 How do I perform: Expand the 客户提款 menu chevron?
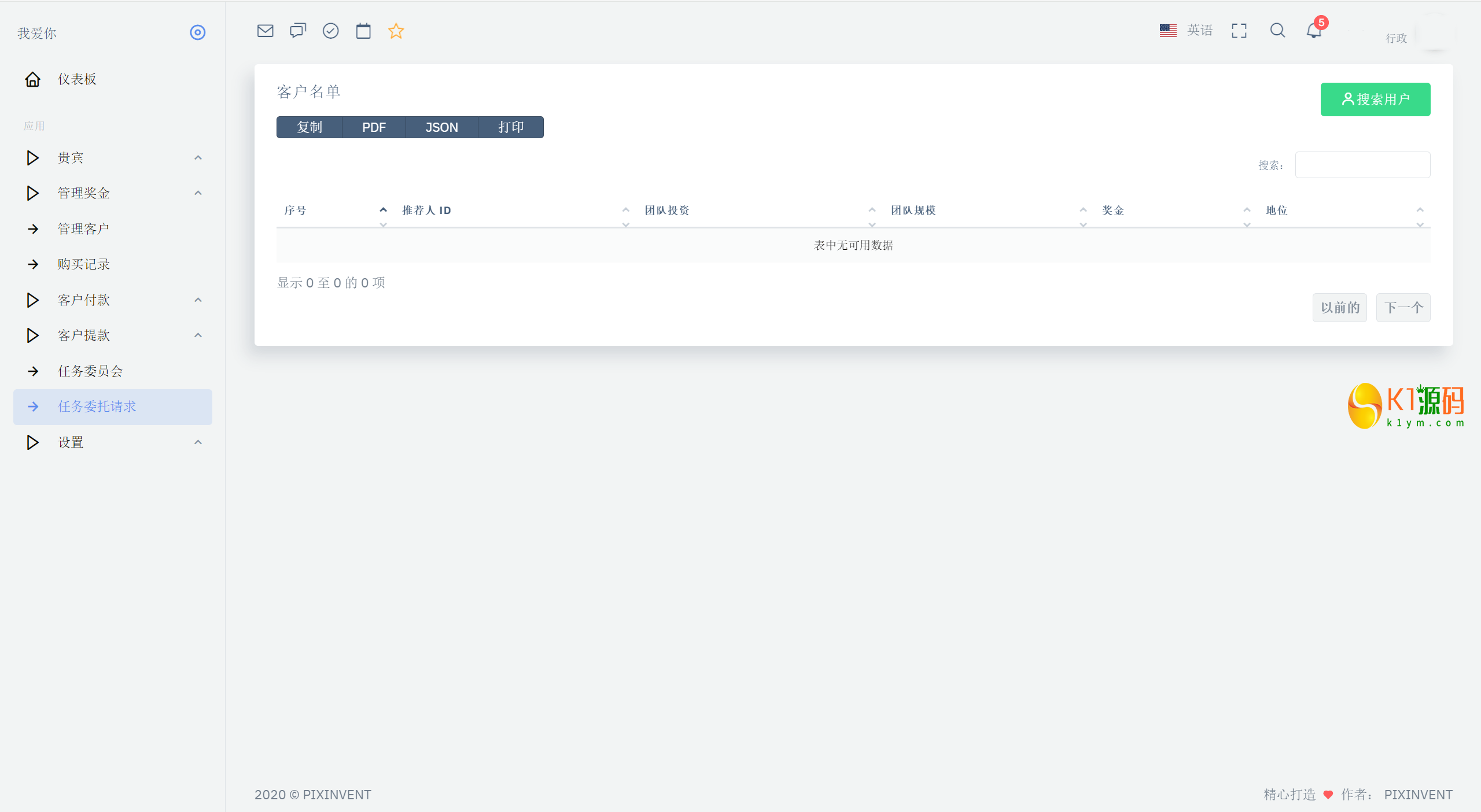198,335
